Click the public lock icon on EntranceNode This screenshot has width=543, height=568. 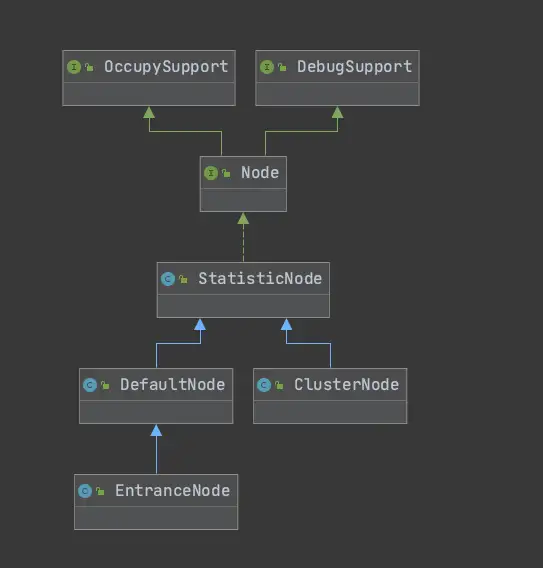pyautogui.click(x=100, y=491)
